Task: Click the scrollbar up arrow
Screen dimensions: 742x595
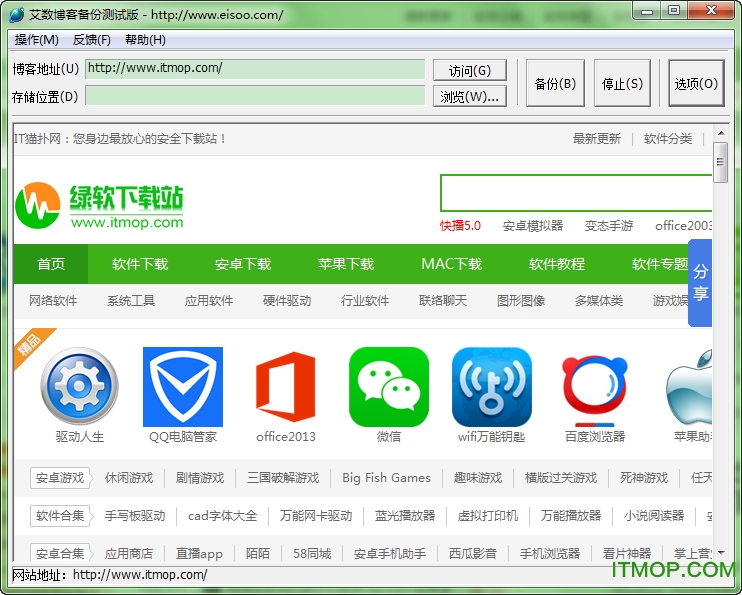Action: [x=721, y=133]
